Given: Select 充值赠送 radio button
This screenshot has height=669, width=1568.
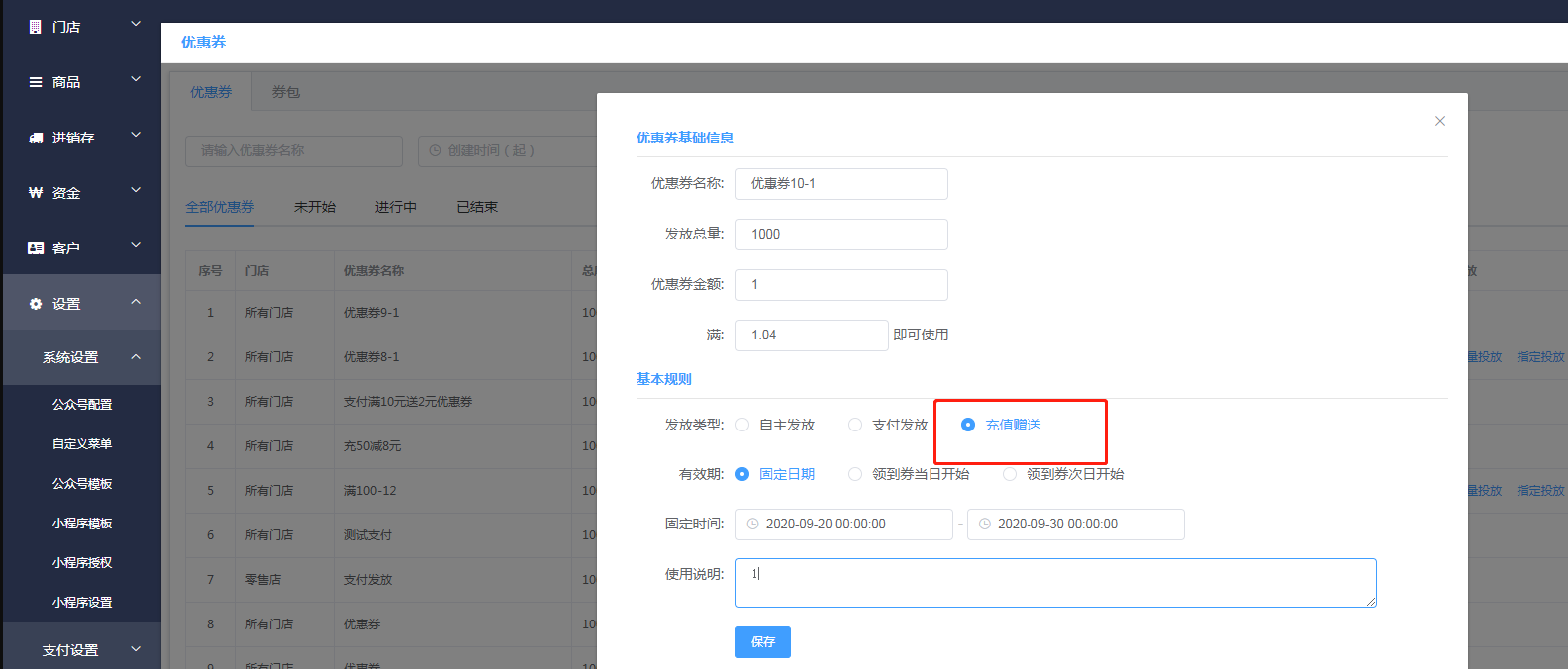Looking at the screenshot, I should 968,425.
